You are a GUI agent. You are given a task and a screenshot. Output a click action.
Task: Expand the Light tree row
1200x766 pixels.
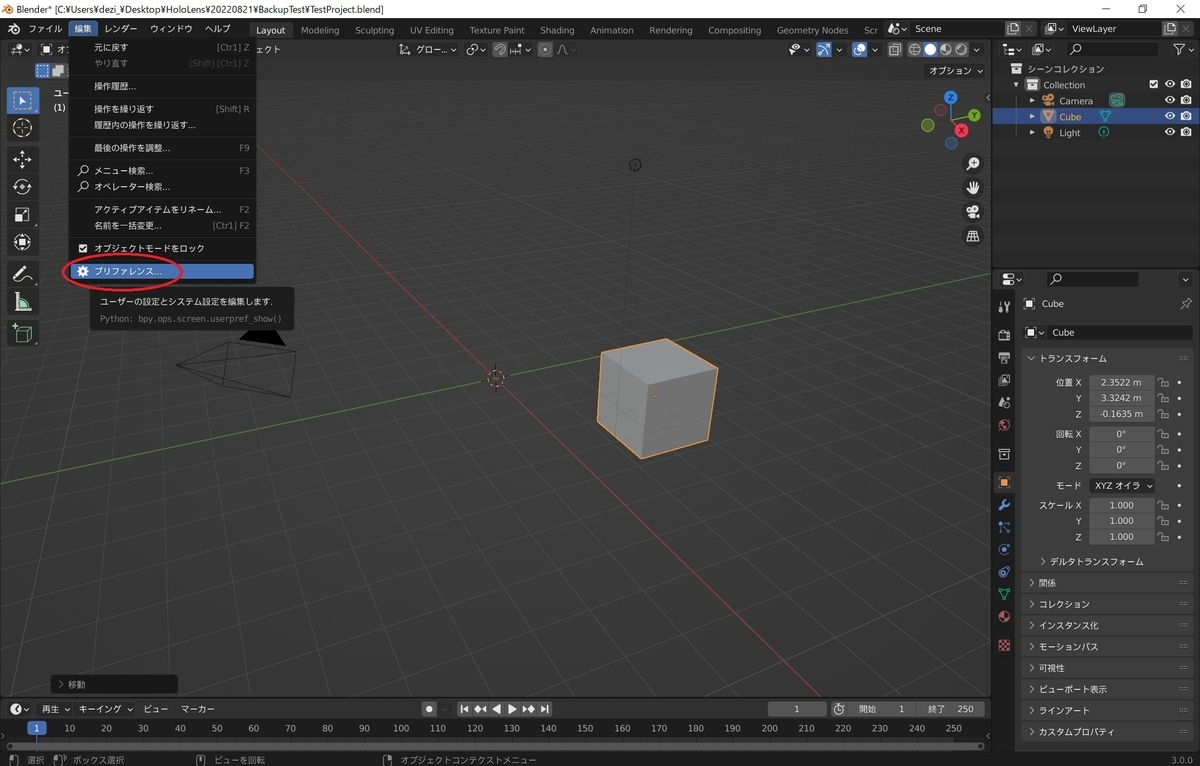click(x=1032, y=132)
